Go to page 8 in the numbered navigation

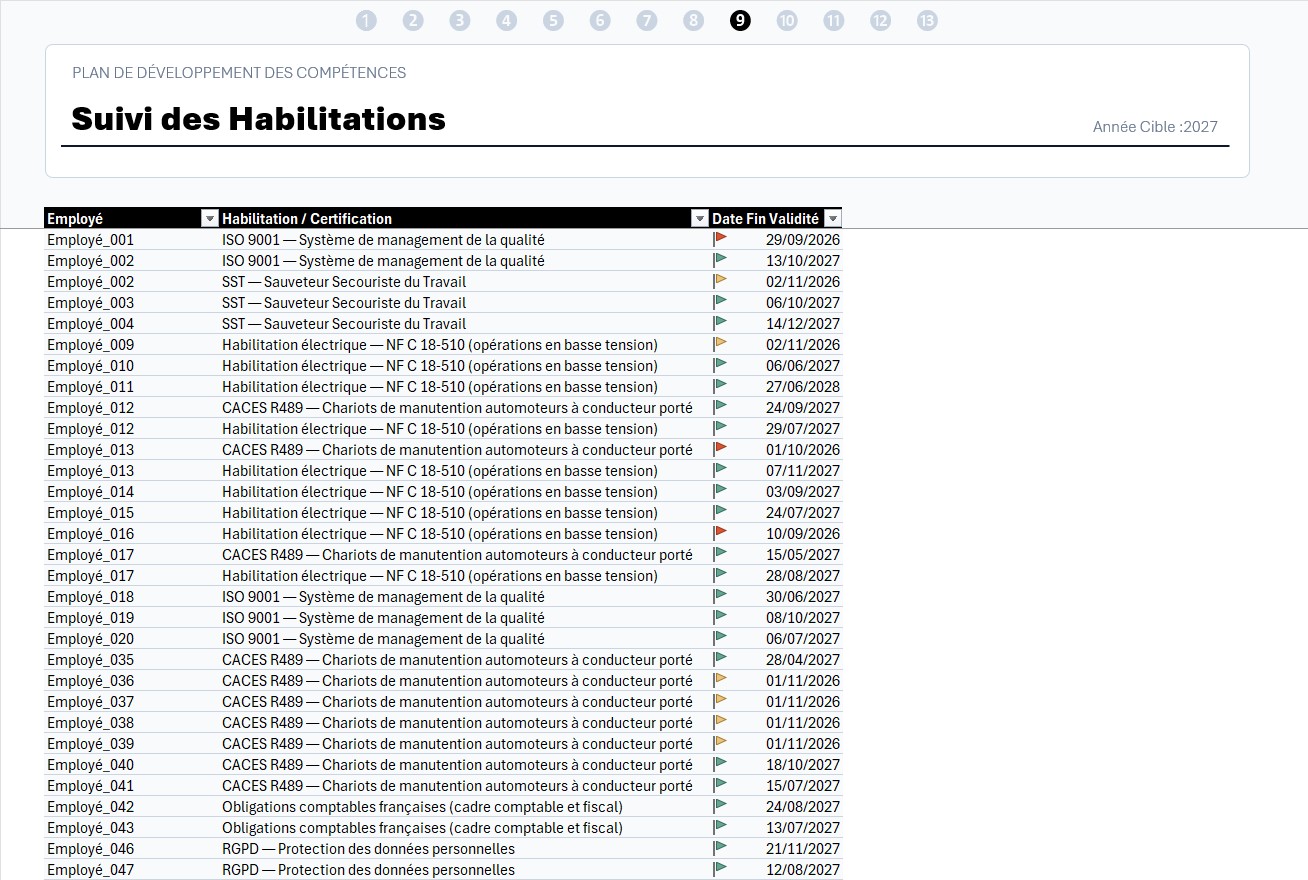(694, 21)
